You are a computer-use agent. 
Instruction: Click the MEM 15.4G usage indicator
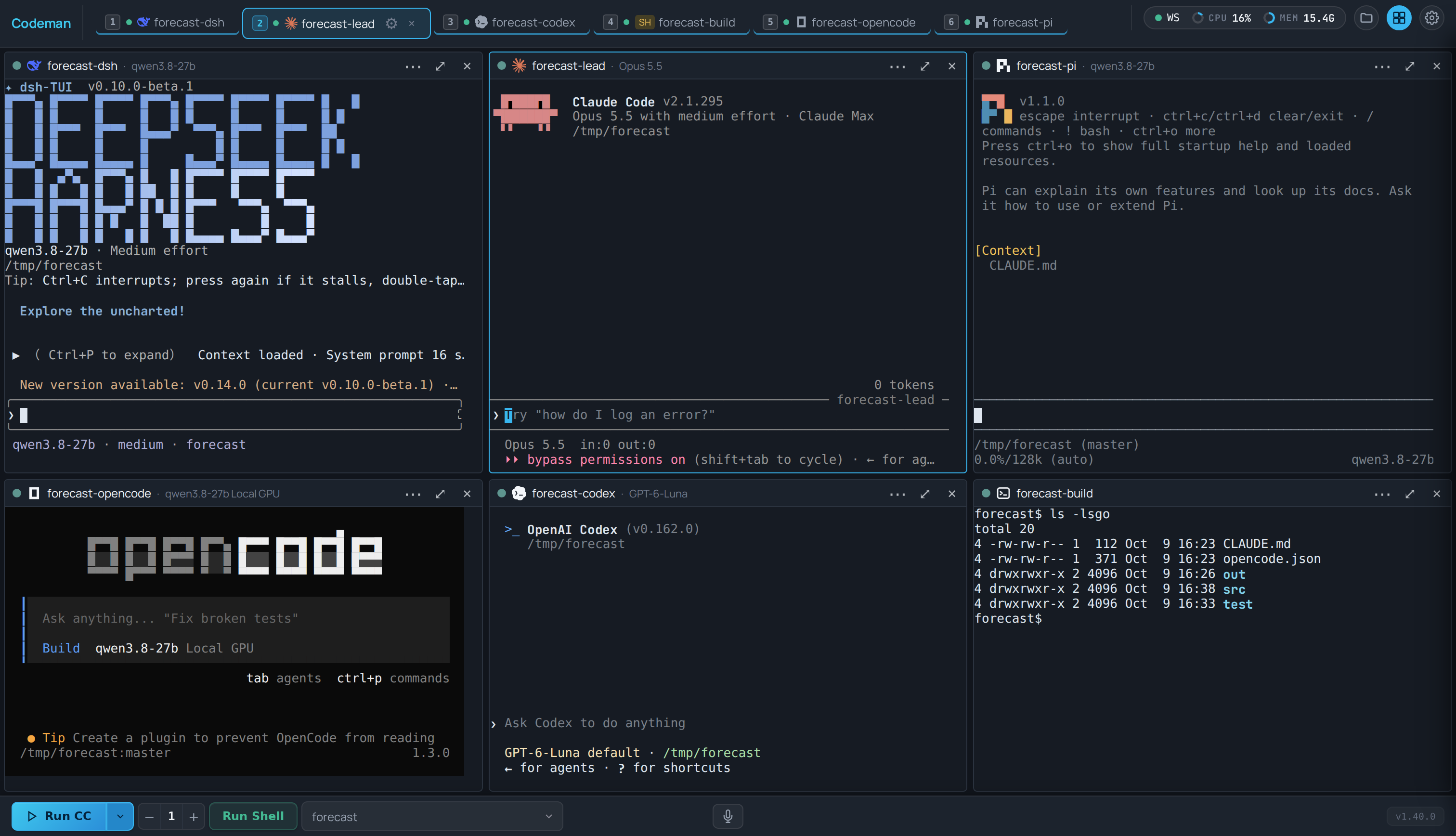(x=1299, y=18)
